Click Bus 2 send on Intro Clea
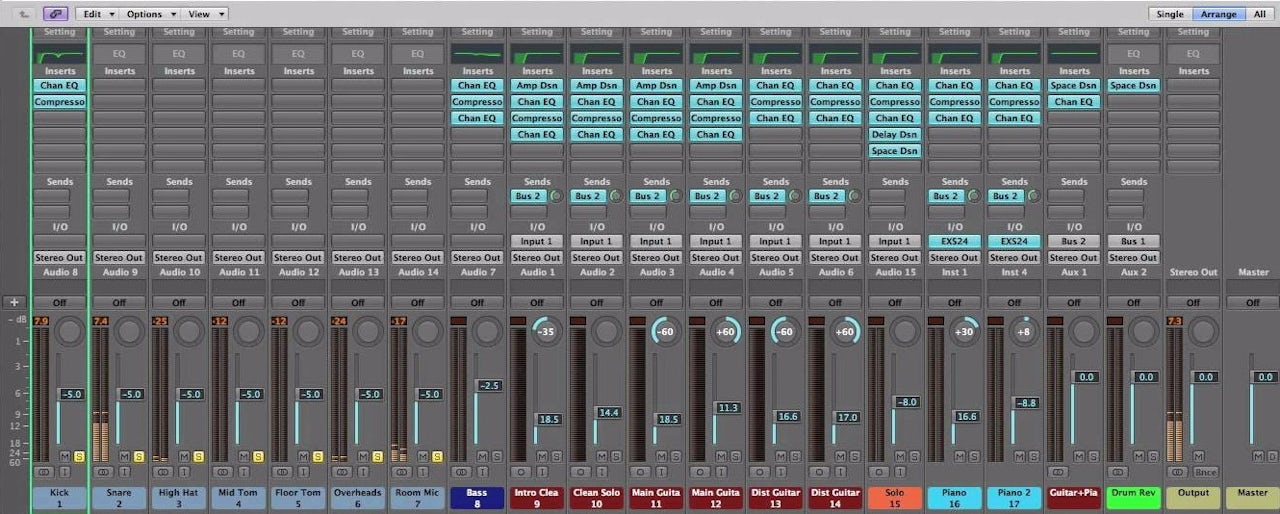 click(x=528, y=196)
